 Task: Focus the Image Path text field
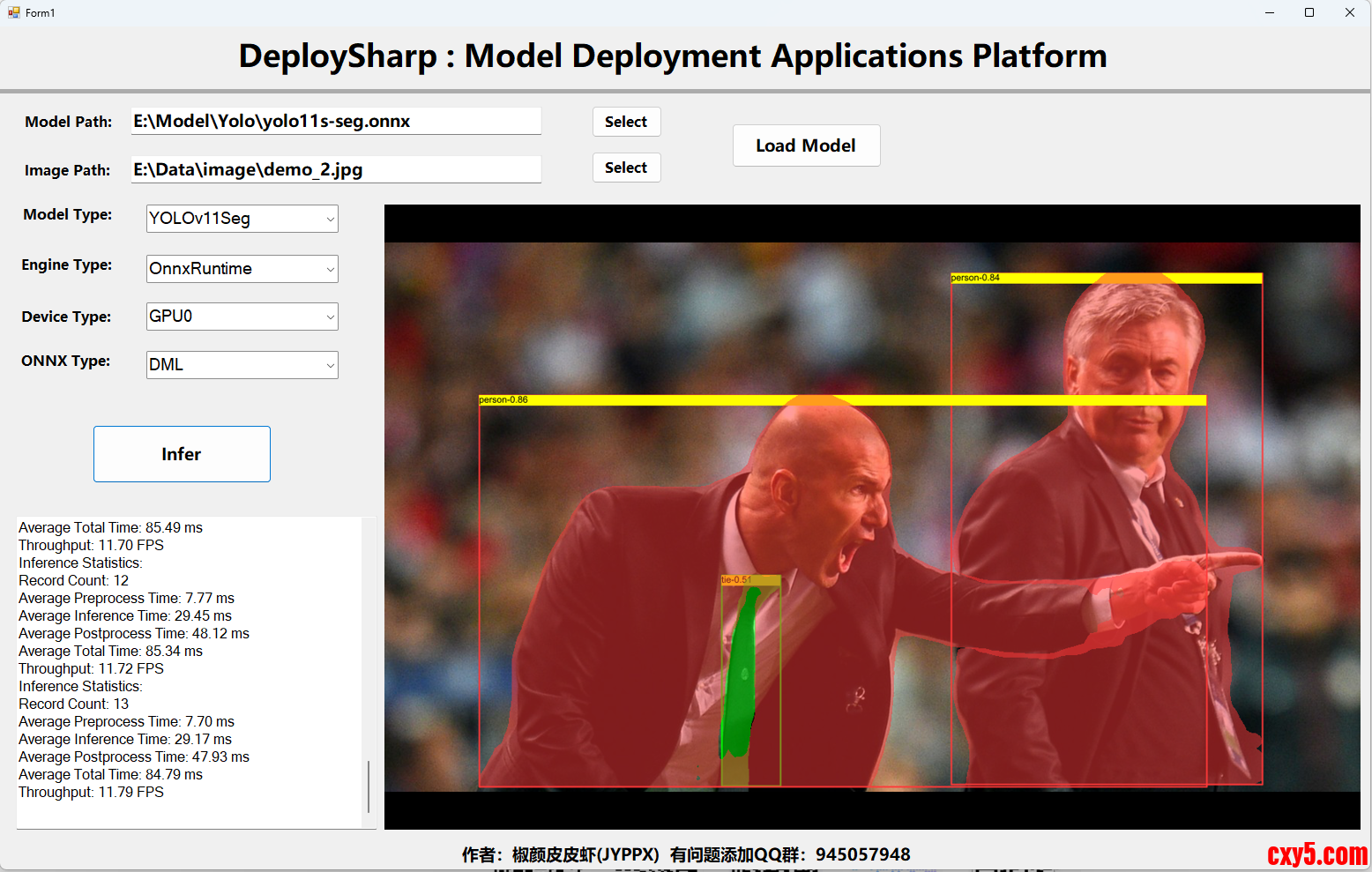point(335,170)
